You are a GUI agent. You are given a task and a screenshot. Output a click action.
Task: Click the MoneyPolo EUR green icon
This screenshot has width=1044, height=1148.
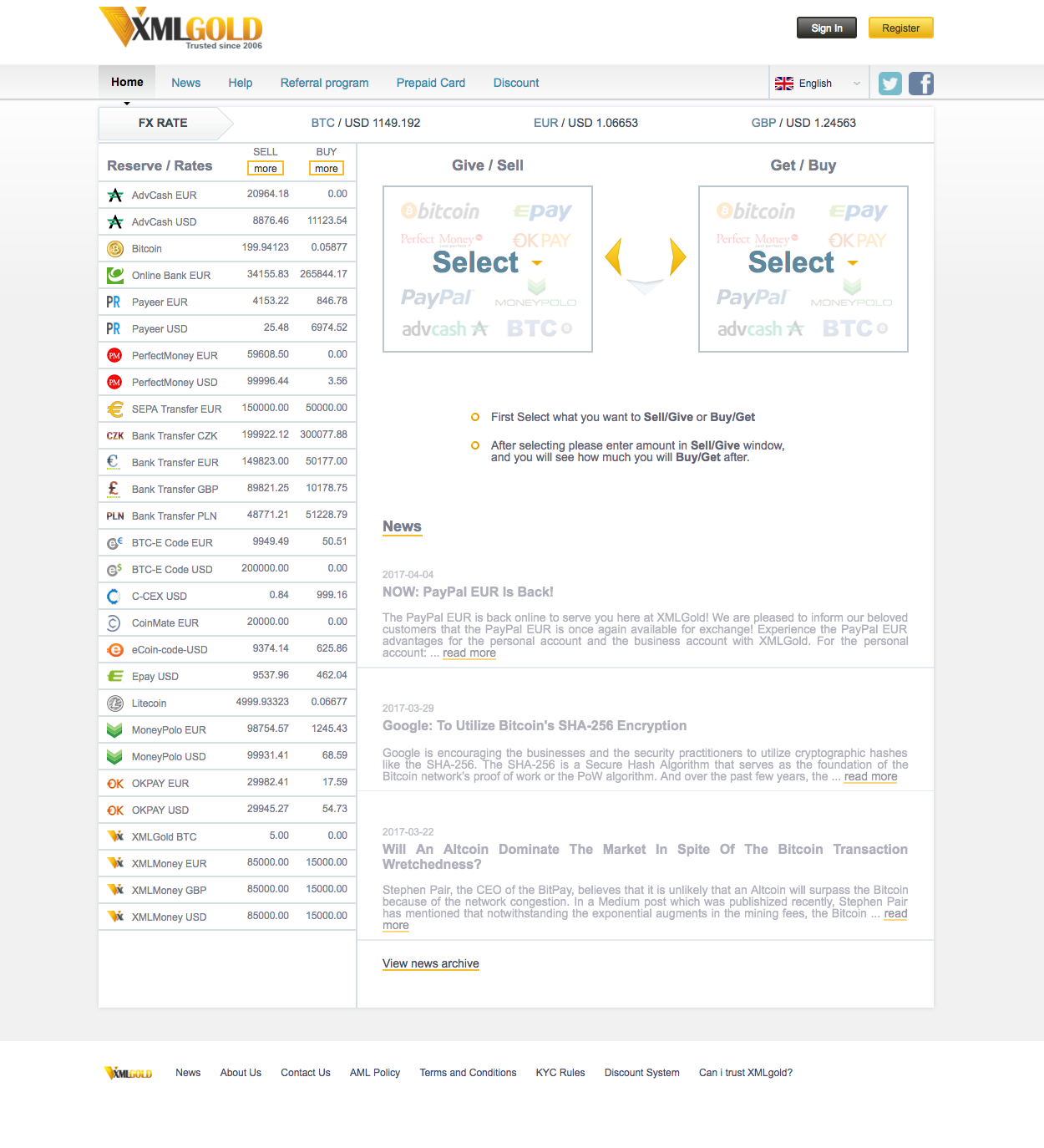115,730
